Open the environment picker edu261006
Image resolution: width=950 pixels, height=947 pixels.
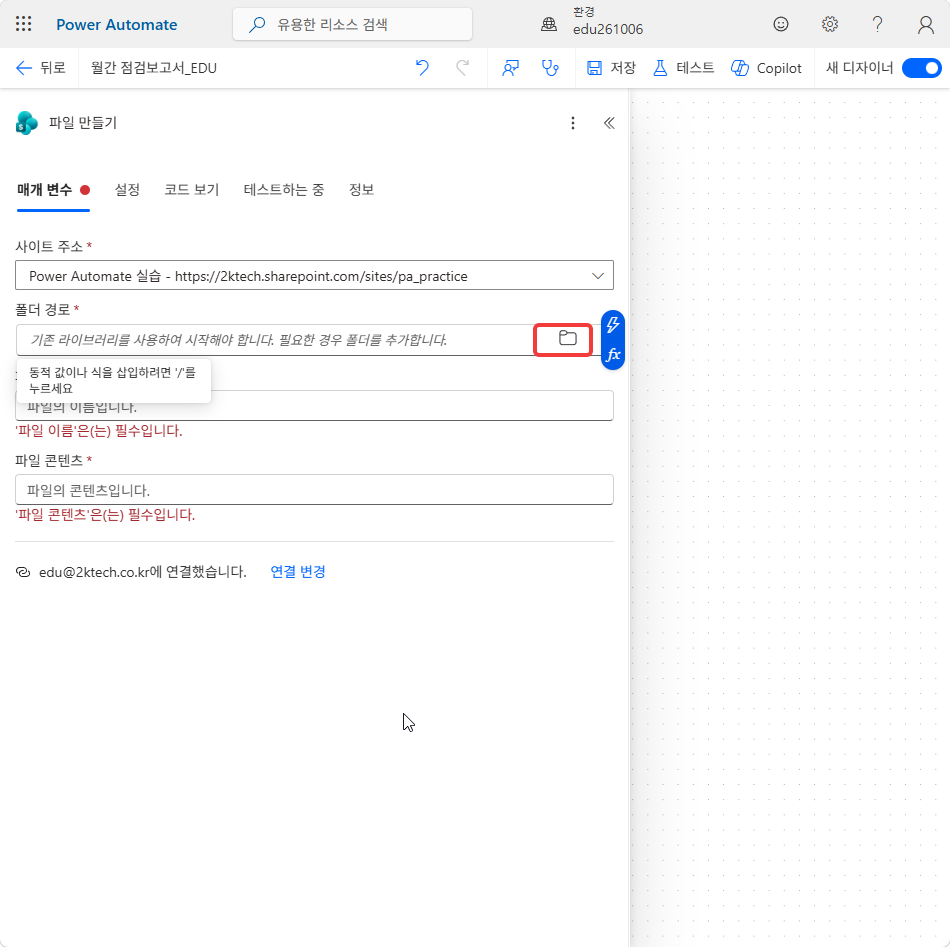point(595,22)
